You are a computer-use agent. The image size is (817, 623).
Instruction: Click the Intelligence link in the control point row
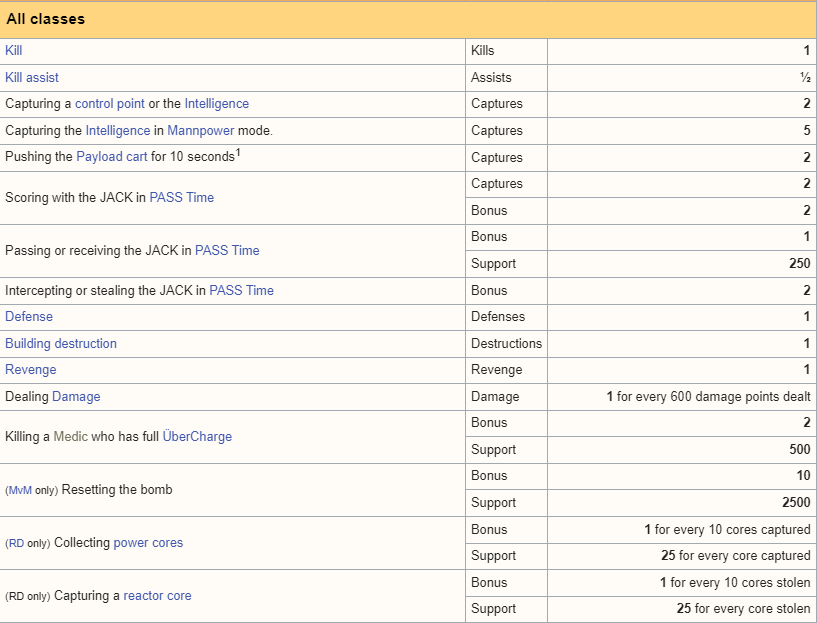[217, 104]
